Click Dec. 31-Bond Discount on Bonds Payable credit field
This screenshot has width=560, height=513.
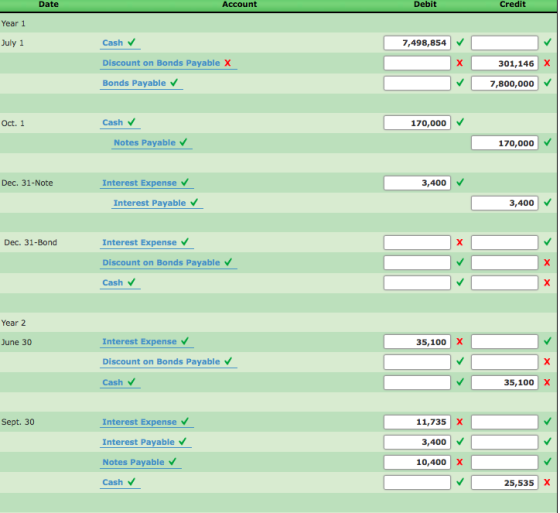click(505, 263)
